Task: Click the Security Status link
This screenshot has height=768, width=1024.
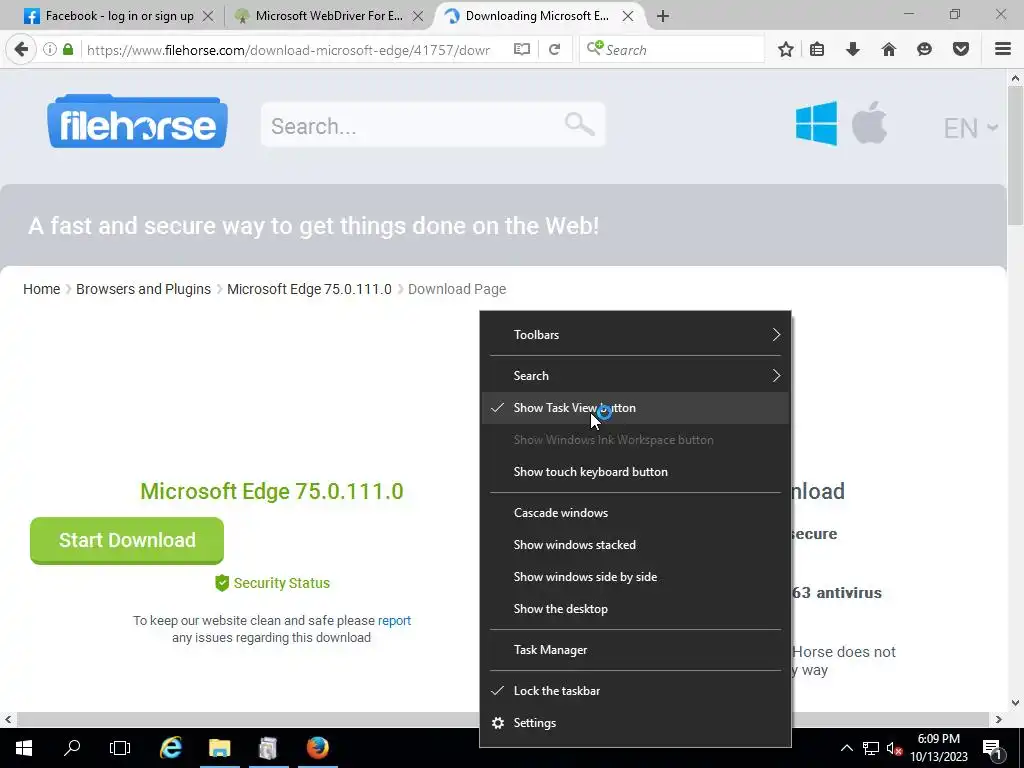Action: 272,583
